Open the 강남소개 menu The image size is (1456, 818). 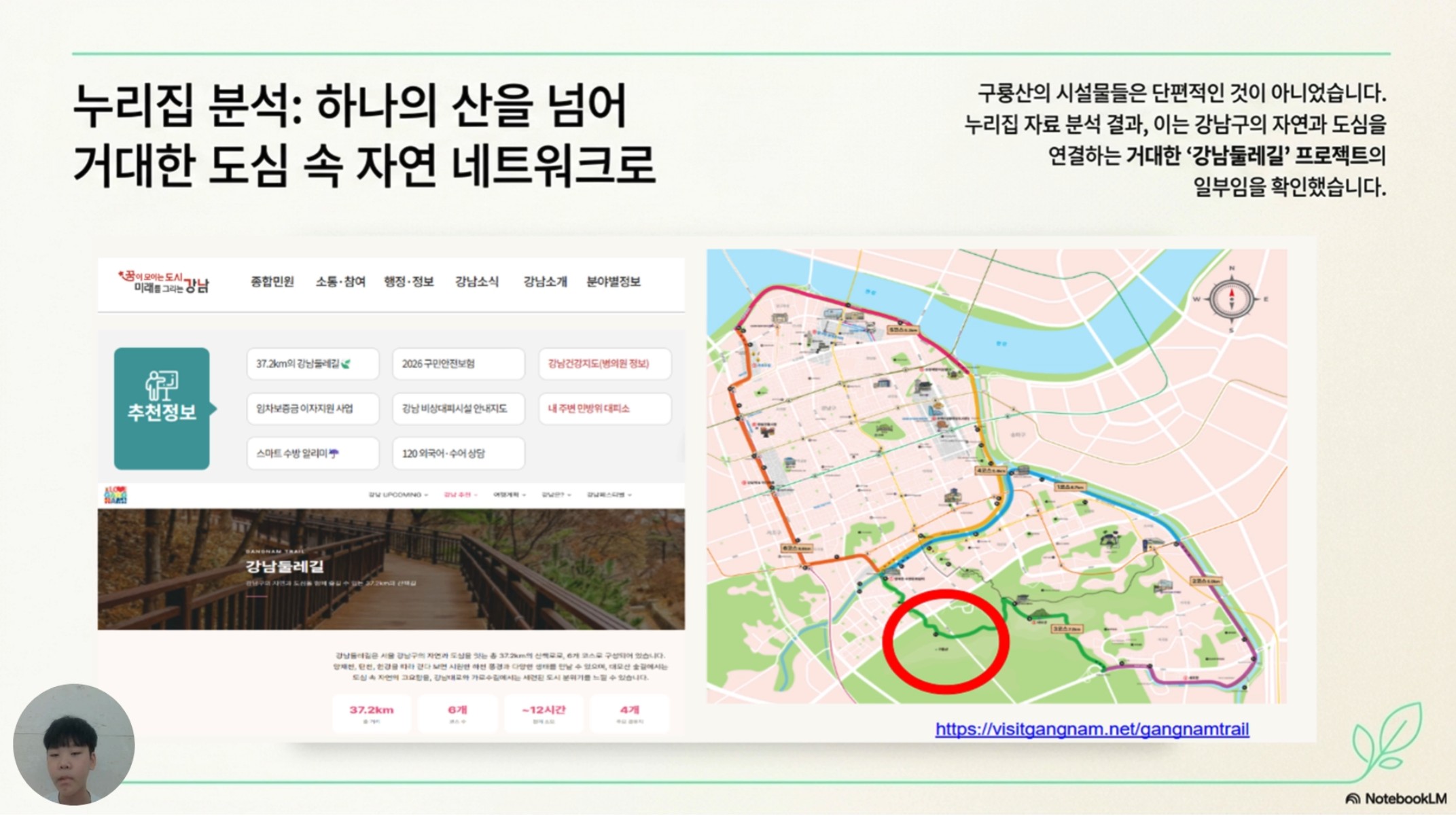tap(544, 281)
